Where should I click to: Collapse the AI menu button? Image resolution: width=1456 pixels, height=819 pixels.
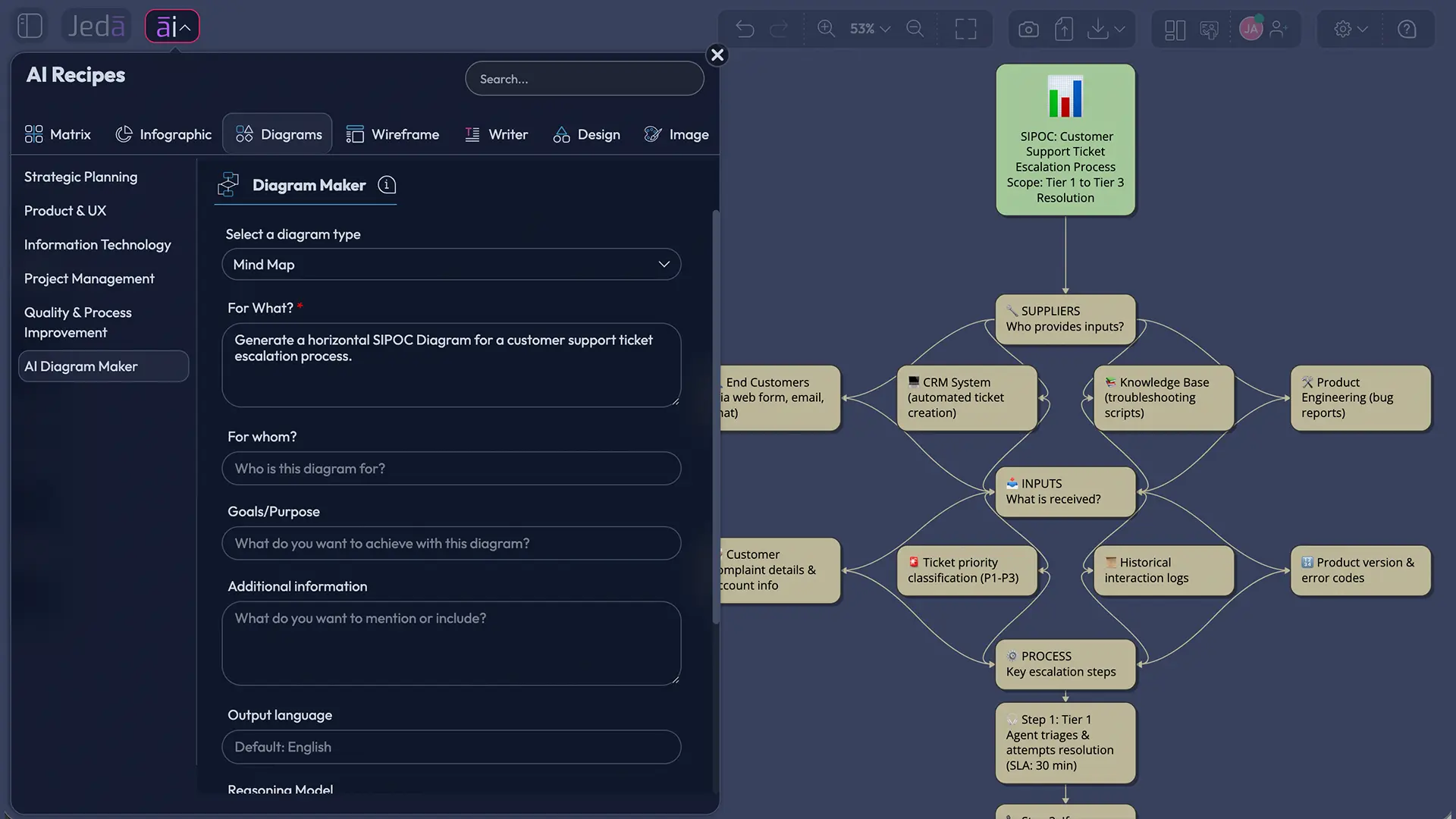172,27
